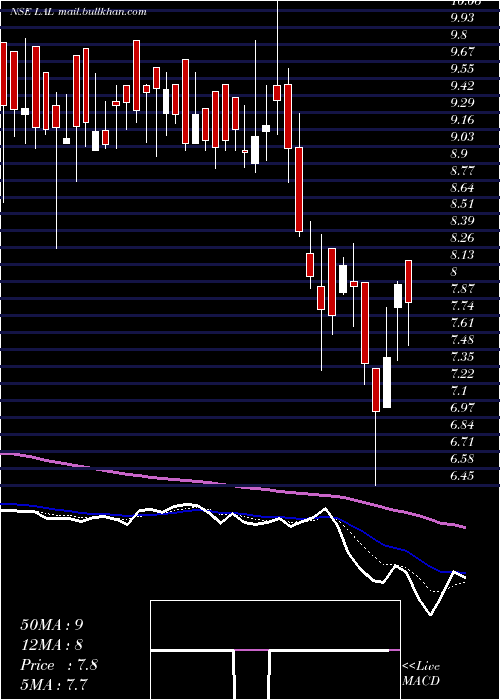The height and width of the screenshot is (700, 500).
Task: Click the 7.87 price axis label
Action: [x=462, y=289]
